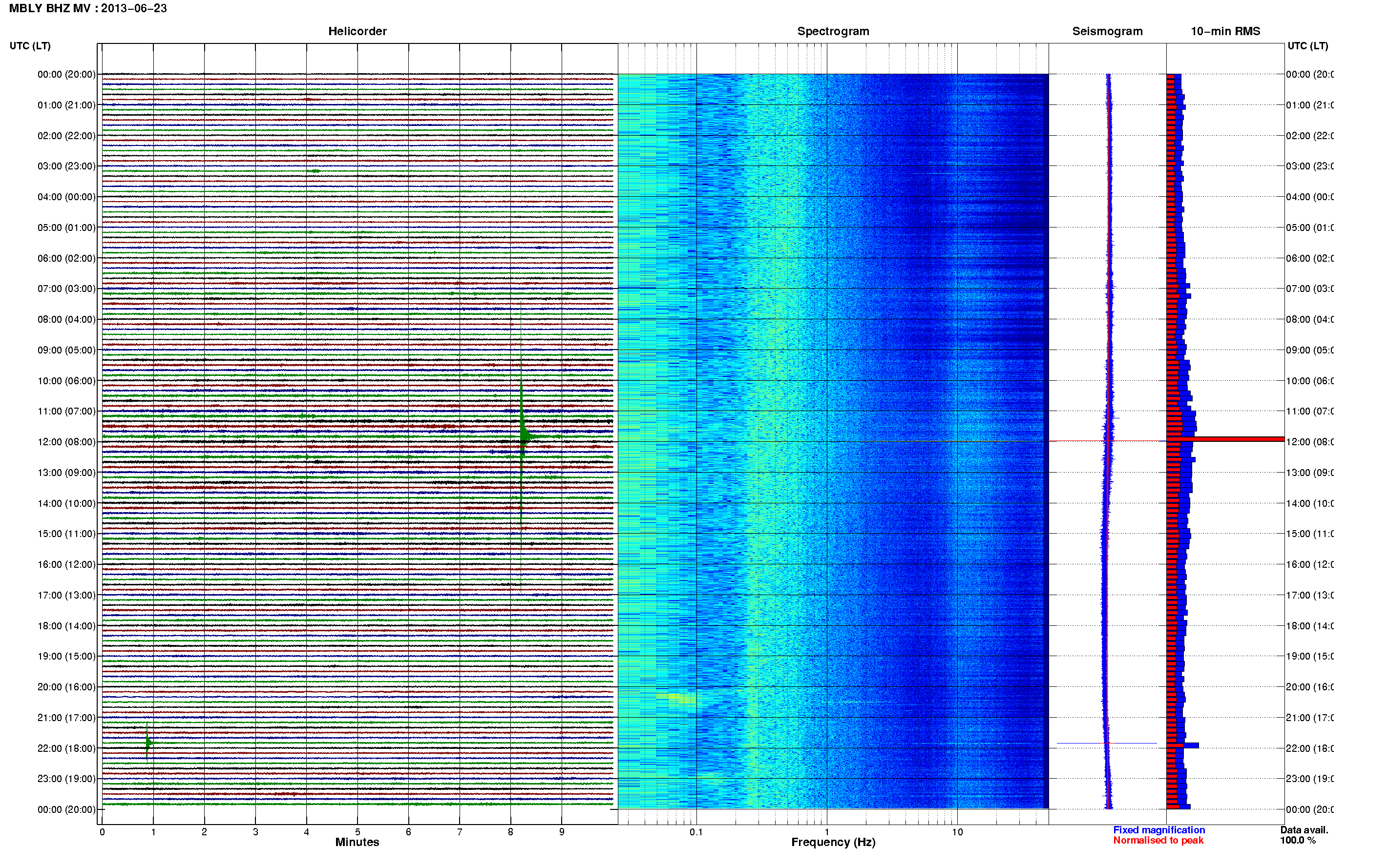Click the left '04:00 (00:00)' time label
This screenshot has height=868, width=1389.
(66, 197)
